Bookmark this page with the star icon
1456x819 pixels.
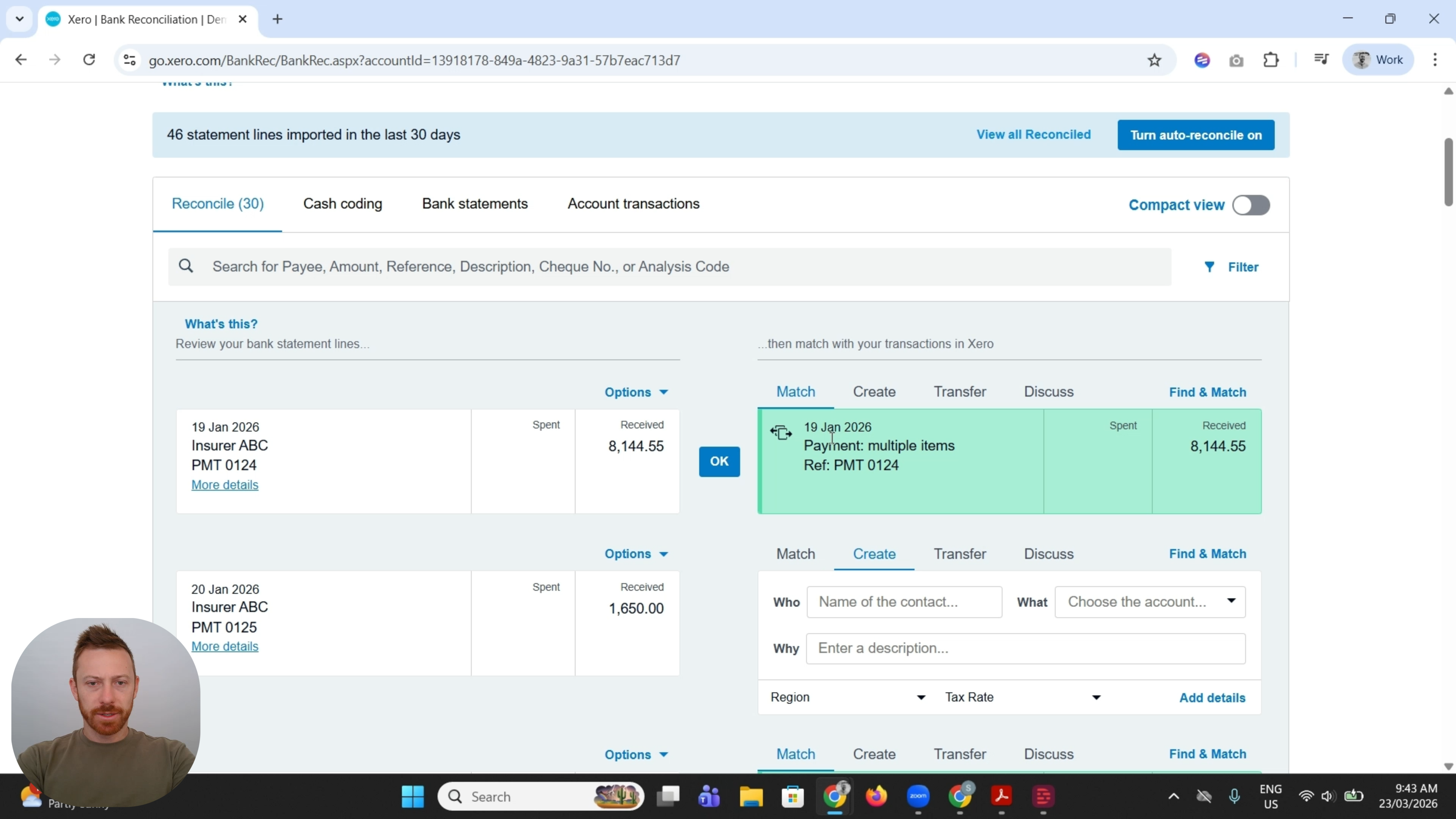(1154, 60)
